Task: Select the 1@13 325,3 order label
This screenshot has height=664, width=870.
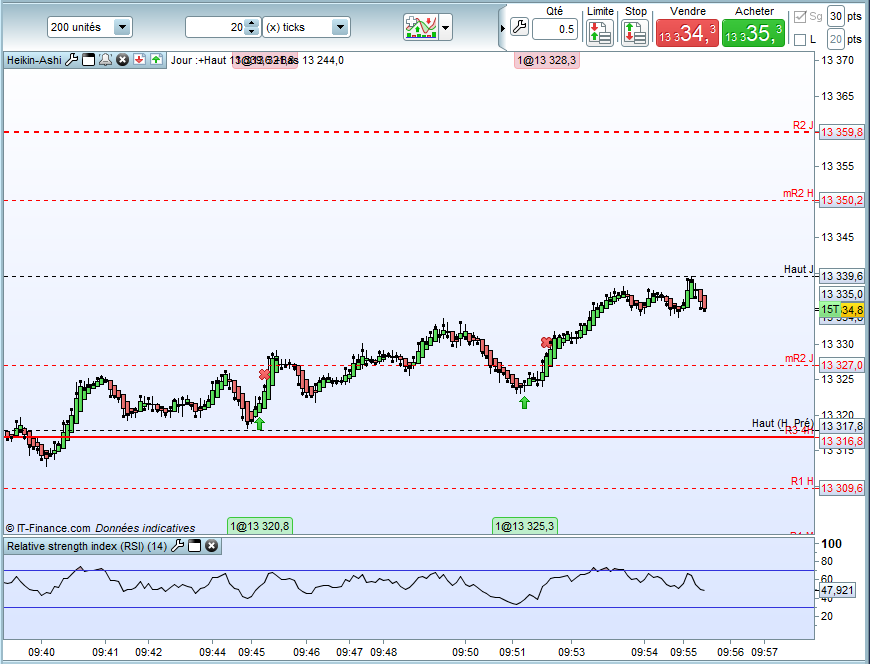Action: pyautogui.click(x=525, y=526)
